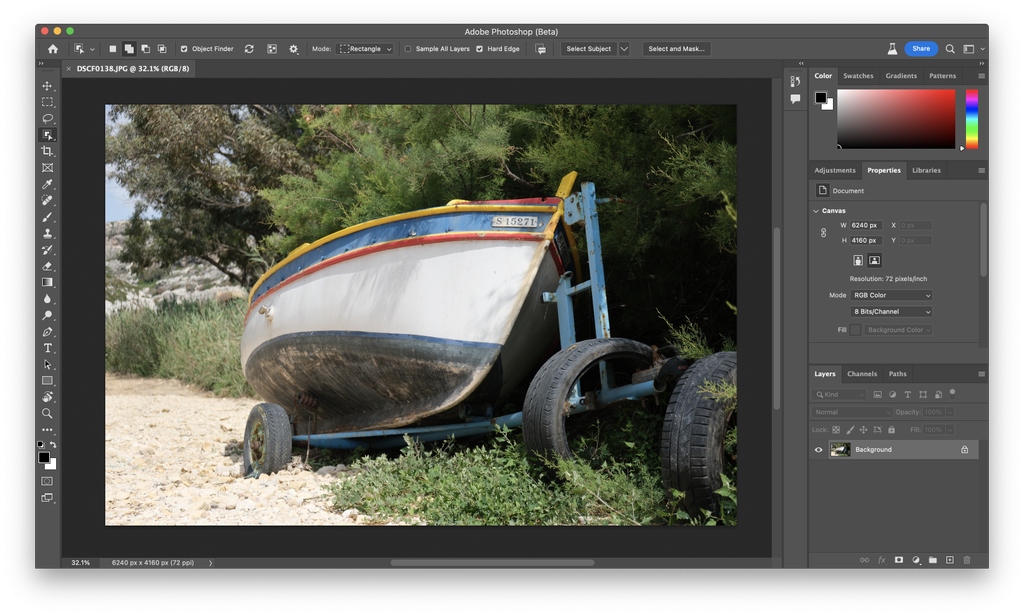Select the Lasso tool

(x=47, y=118)
